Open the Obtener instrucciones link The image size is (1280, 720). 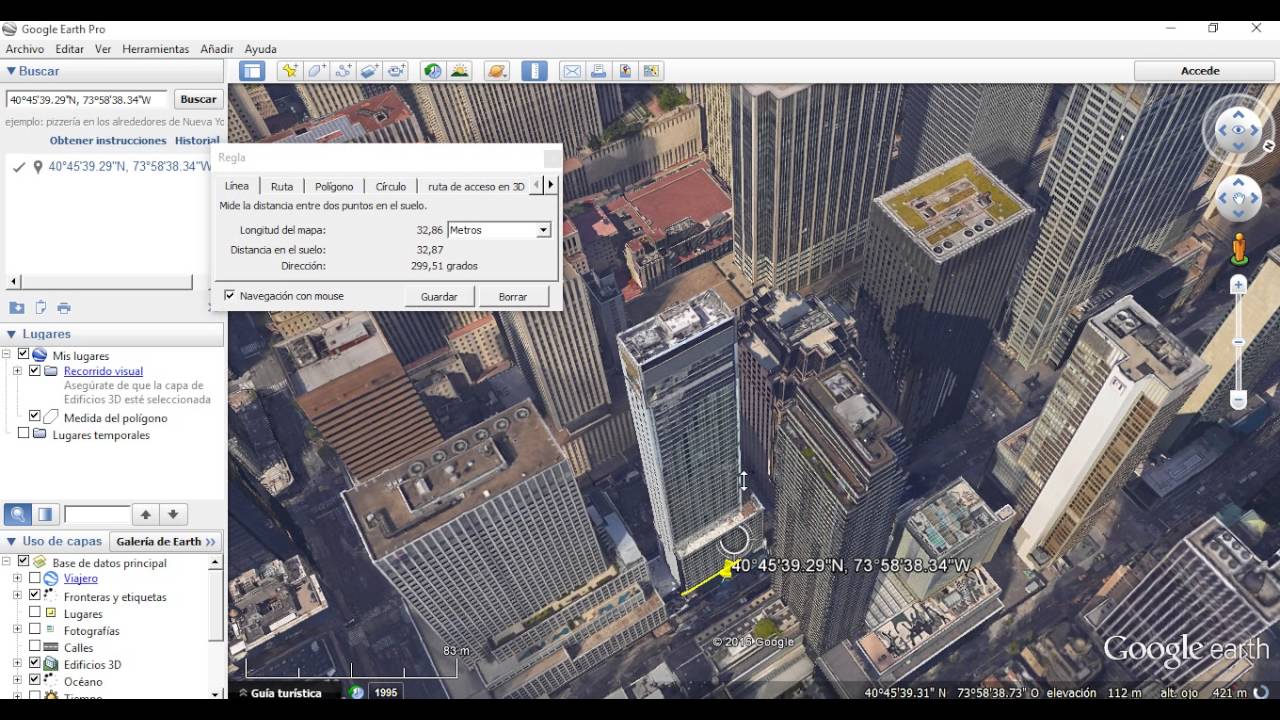[x=108, y=141]
